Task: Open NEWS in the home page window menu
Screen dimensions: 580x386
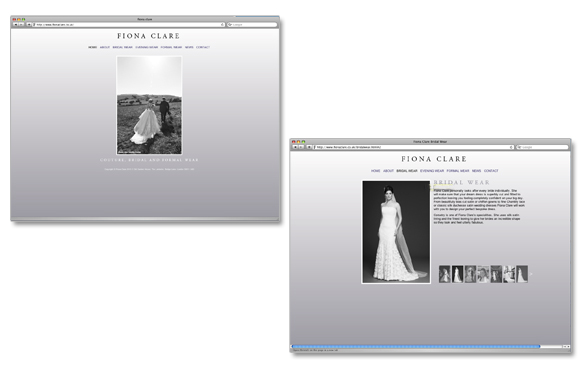Action: pos(189,47)
